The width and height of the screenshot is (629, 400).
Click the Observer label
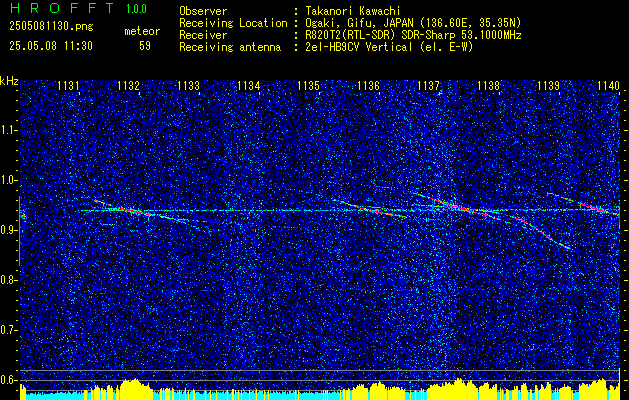tap(203, 11)
